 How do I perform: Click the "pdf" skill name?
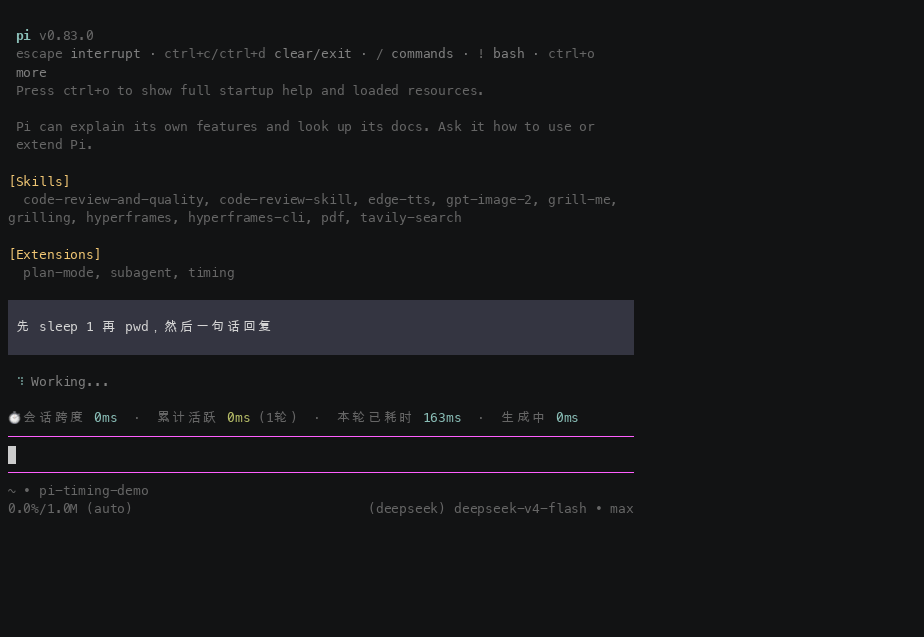[332, 218]
